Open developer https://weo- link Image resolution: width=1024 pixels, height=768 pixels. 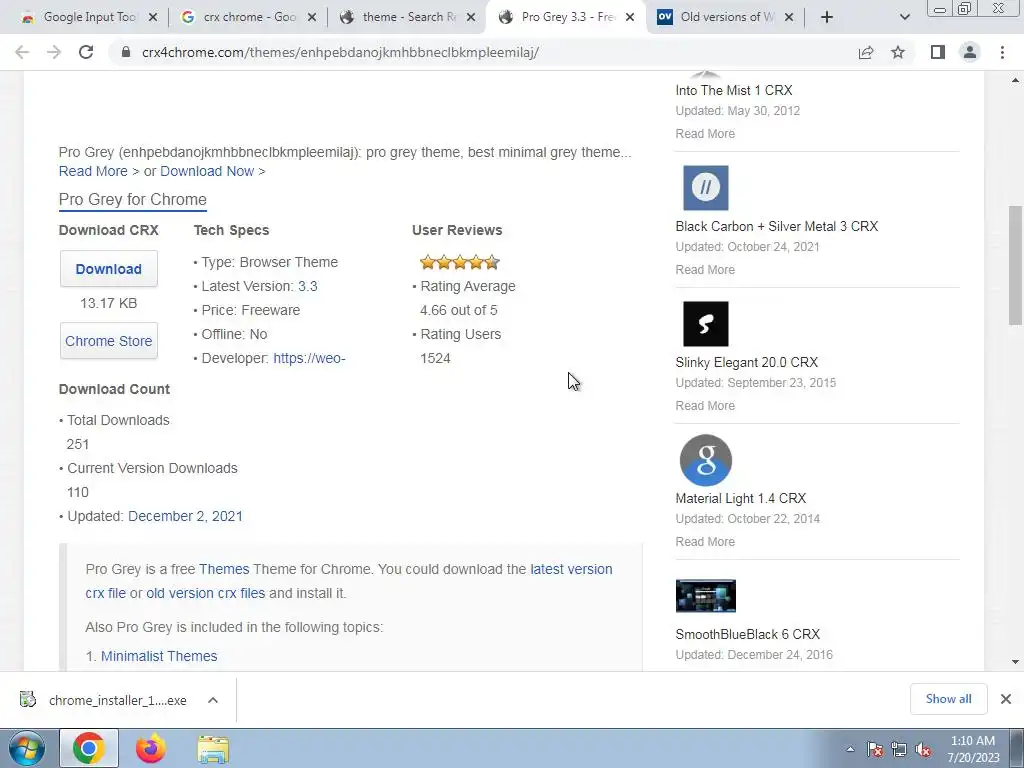click(x=309, y=358)
